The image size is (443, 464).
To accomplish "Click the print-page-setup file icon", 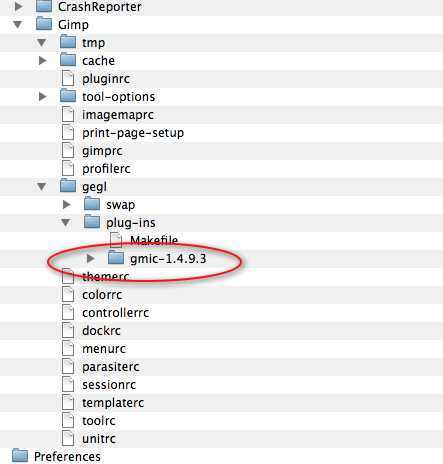I will tap(68, 133).
